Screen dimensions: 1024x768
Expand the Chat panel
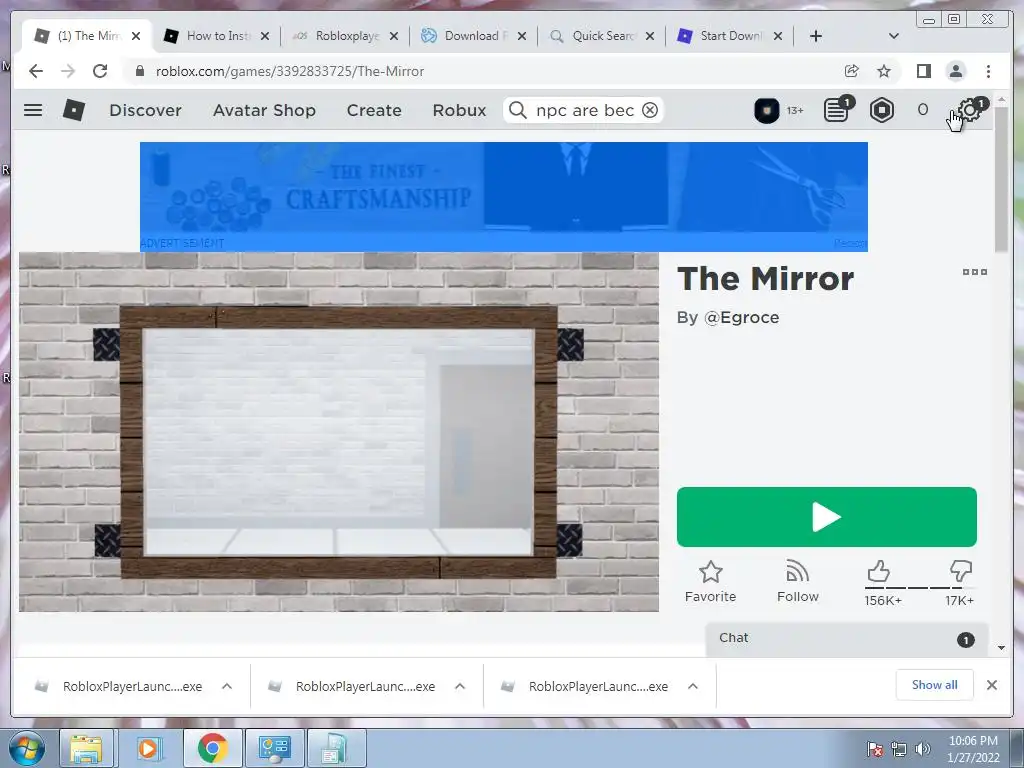846,639
